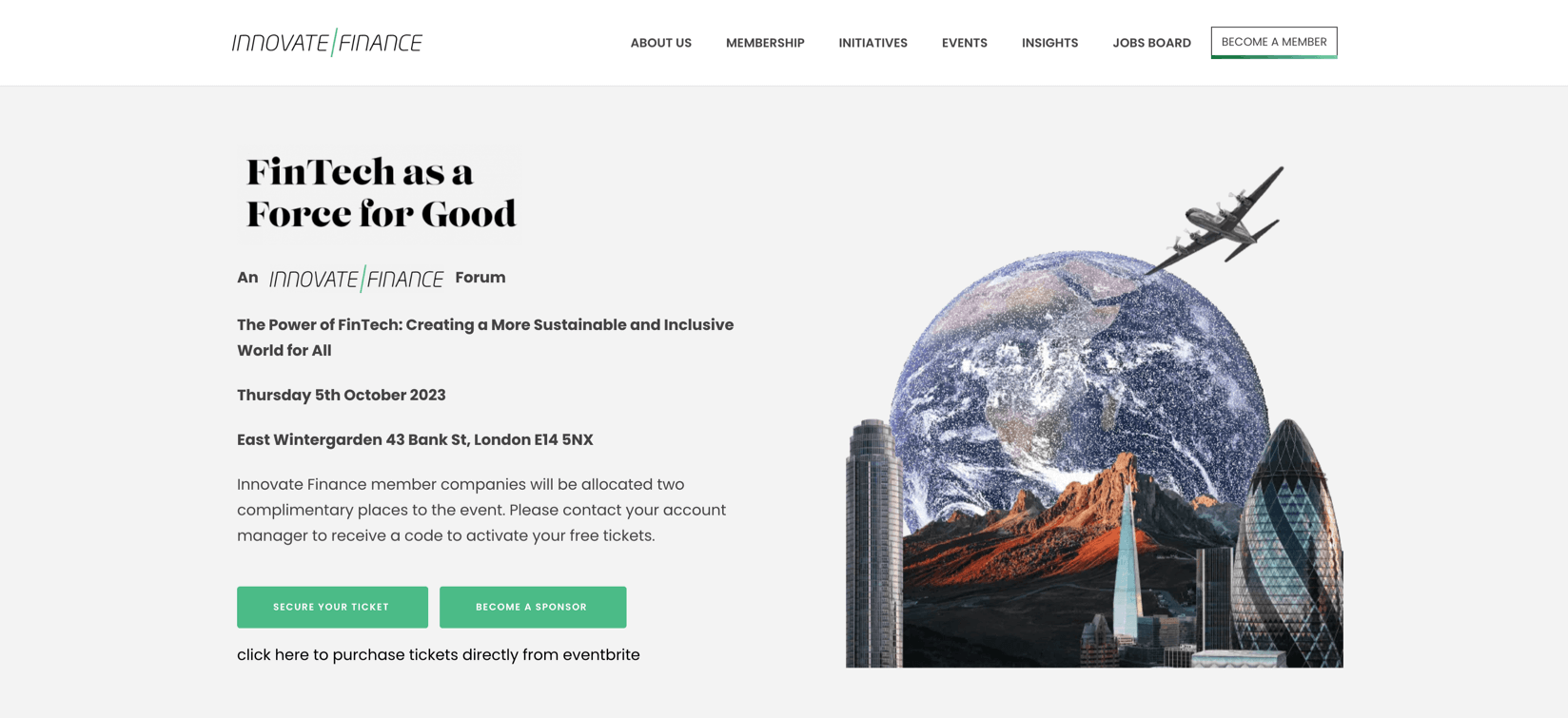Click the inline Innovate Finance Forum logo
Screen dimensions: 1568x718
356,279
